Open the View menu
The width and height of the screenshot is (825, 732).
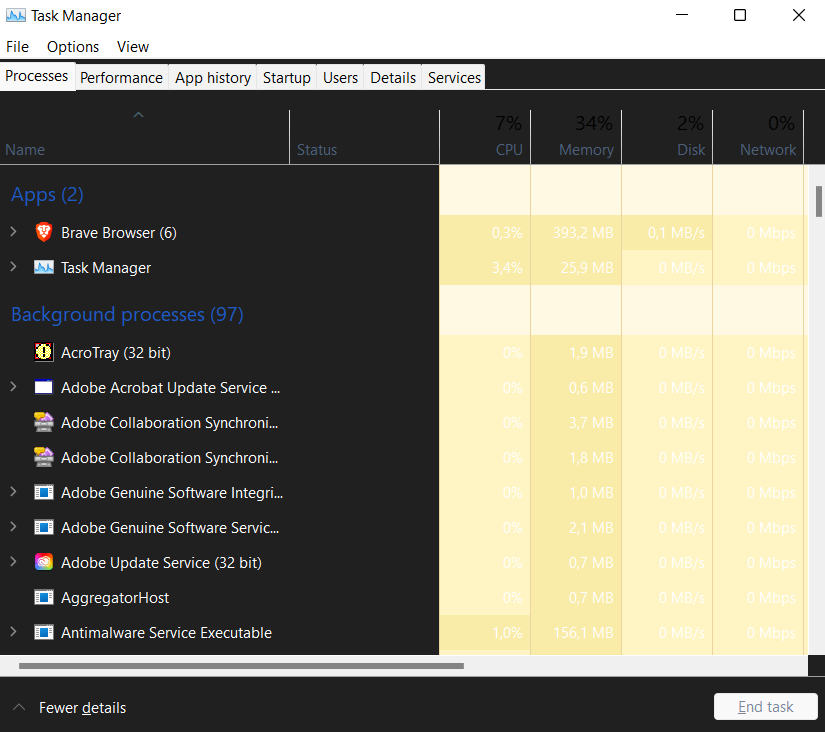[133, 47]
